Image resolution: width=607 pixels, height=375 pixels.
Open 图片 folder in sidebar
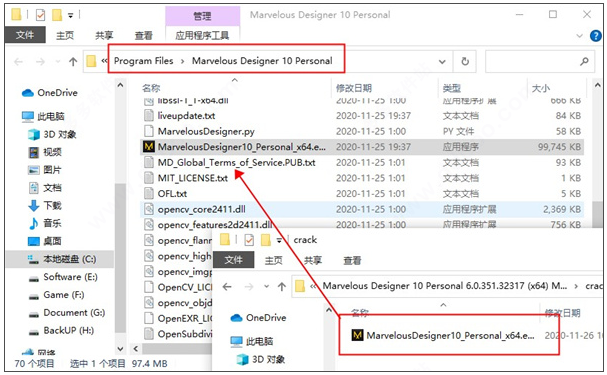[x=45, y=170]
